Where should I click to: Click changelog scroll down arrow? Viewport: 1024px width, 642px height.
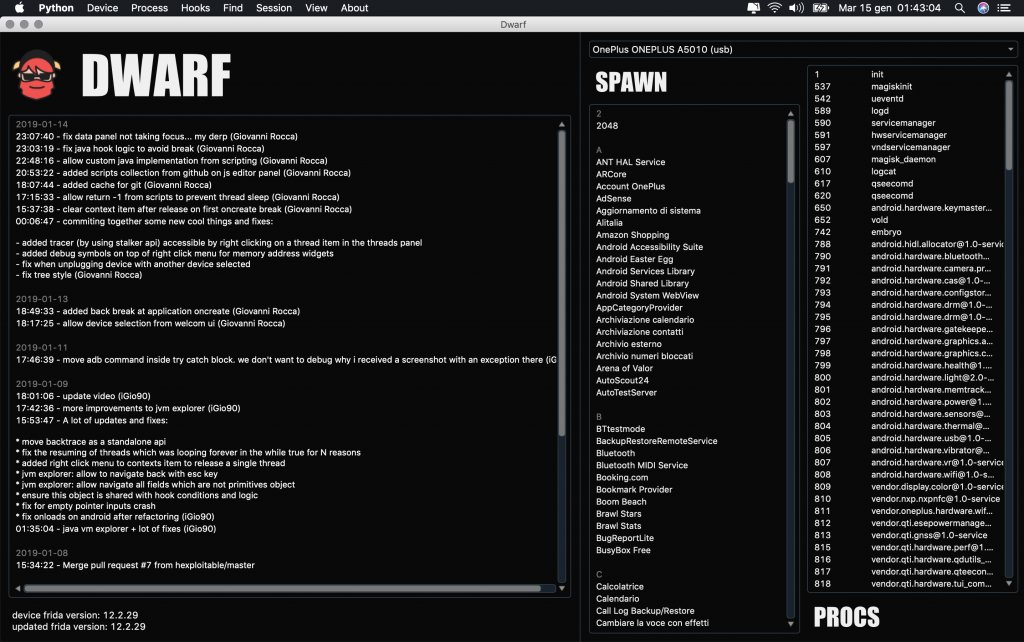point(562,588)
